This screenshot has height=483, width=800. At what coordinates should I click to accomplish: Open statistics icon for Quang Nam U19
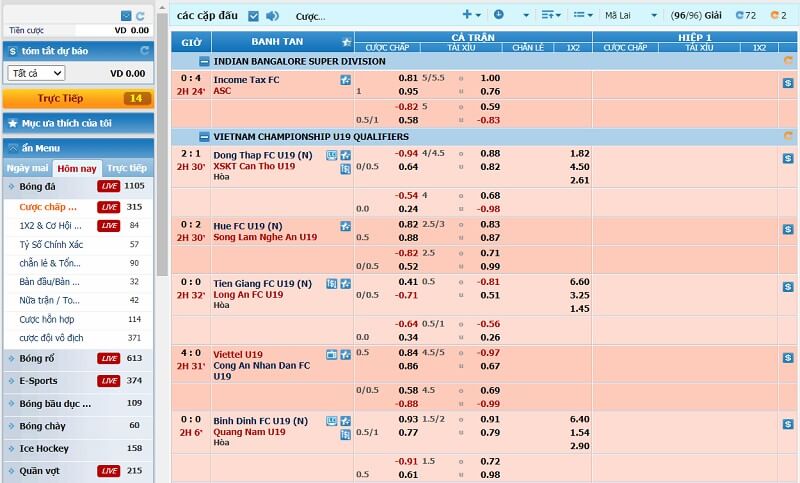[345, 435]
